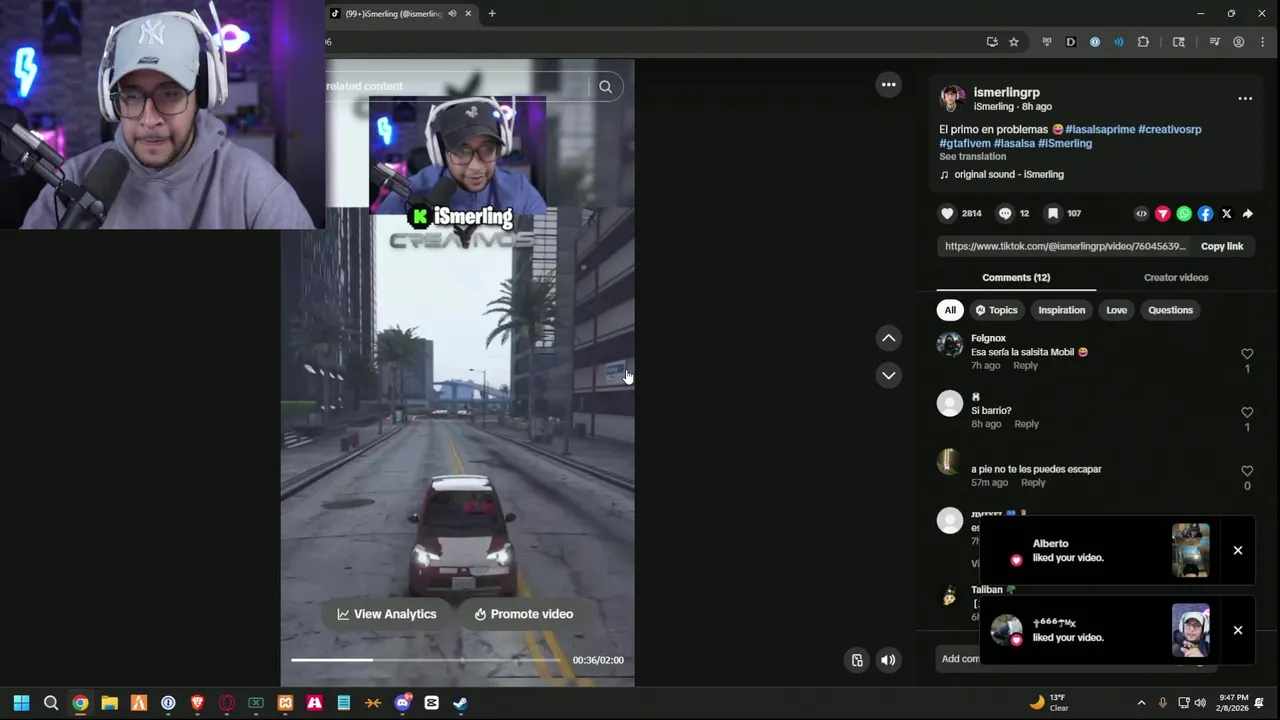The height and width of the screenshot is (720, 1280).
Task: Open comments via the speech bubble icon
Action: (x=1005, y=213)
